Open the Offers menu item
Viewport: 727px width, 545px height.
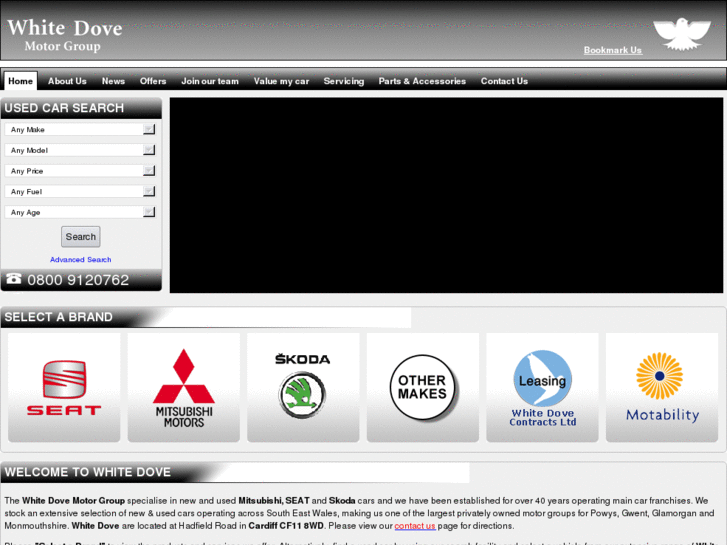[x=153, y=81]
